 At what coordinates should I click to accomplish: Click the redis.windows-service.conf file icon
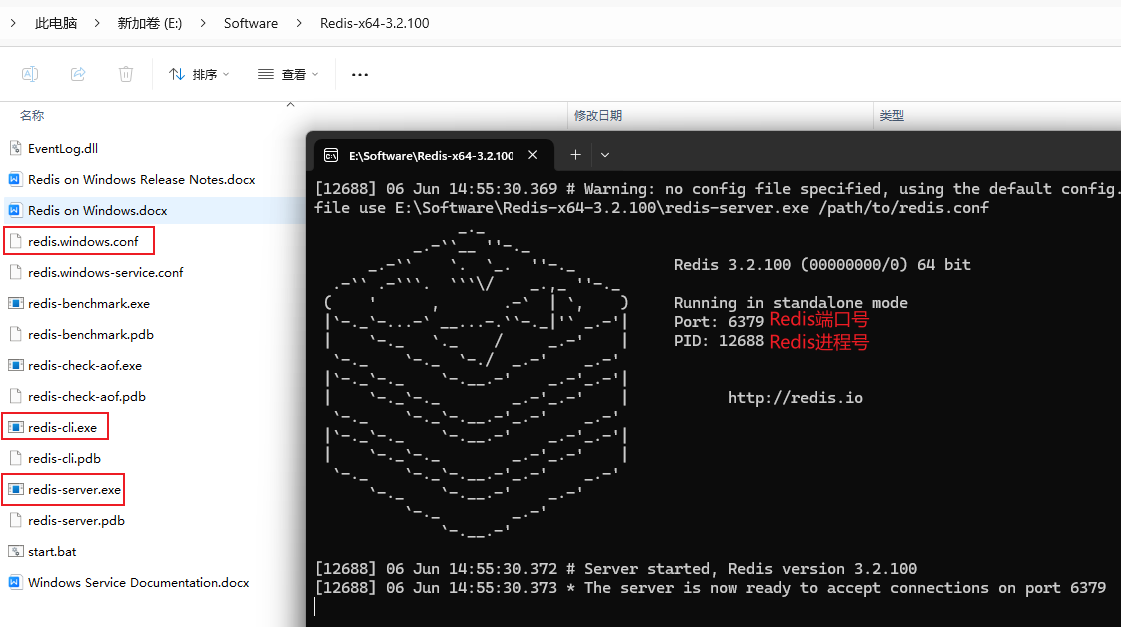point(15,272)
